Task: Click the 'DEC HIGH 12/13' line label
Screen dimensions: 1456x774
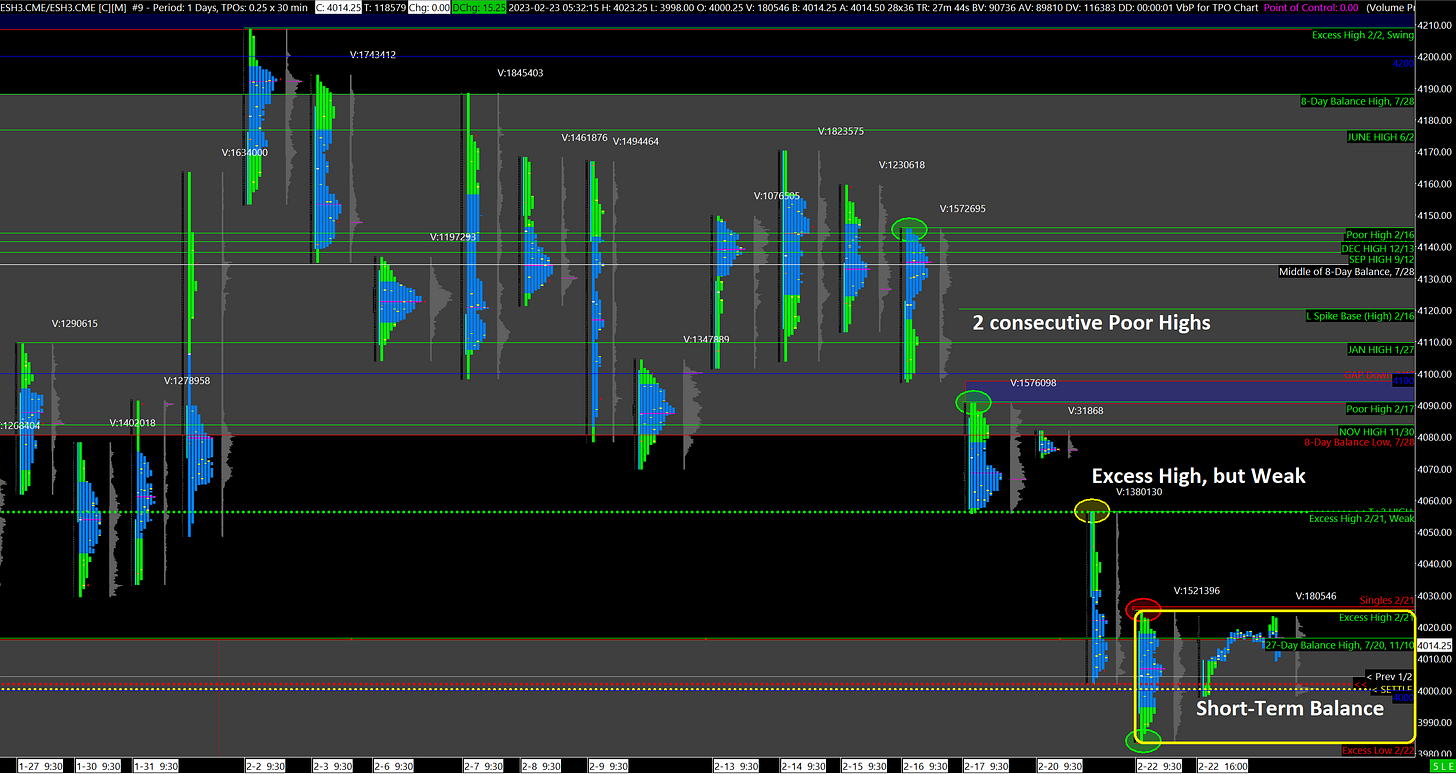Action: point(1377,248)
